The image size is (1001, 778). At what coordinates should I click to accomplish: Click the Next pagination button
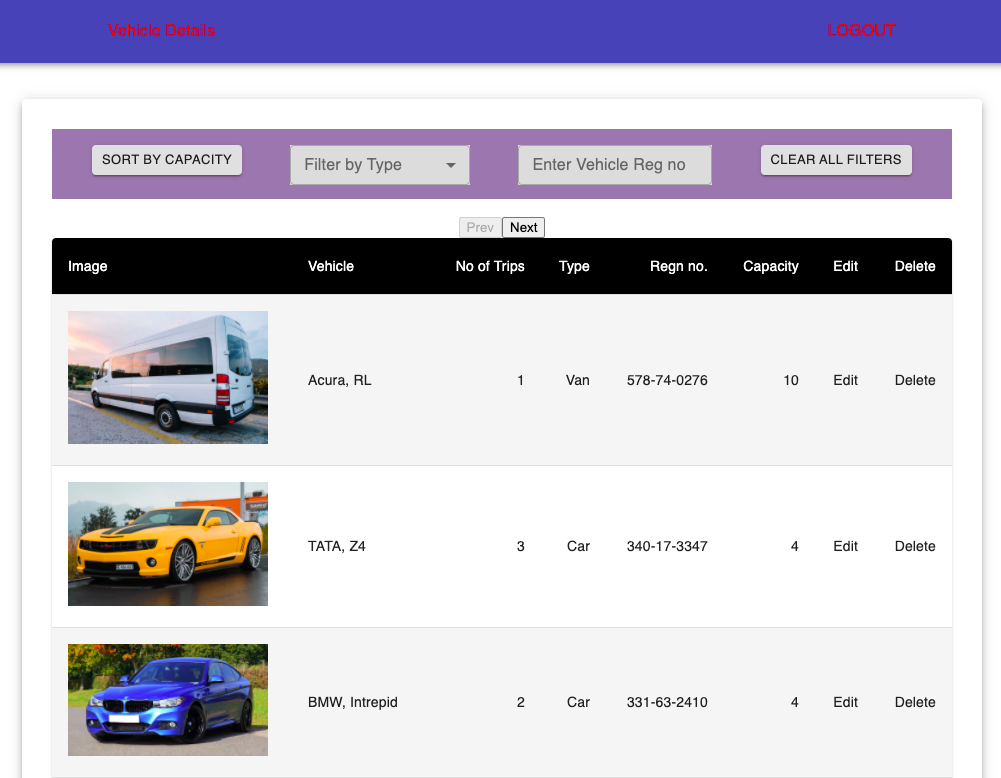point(523,227)
